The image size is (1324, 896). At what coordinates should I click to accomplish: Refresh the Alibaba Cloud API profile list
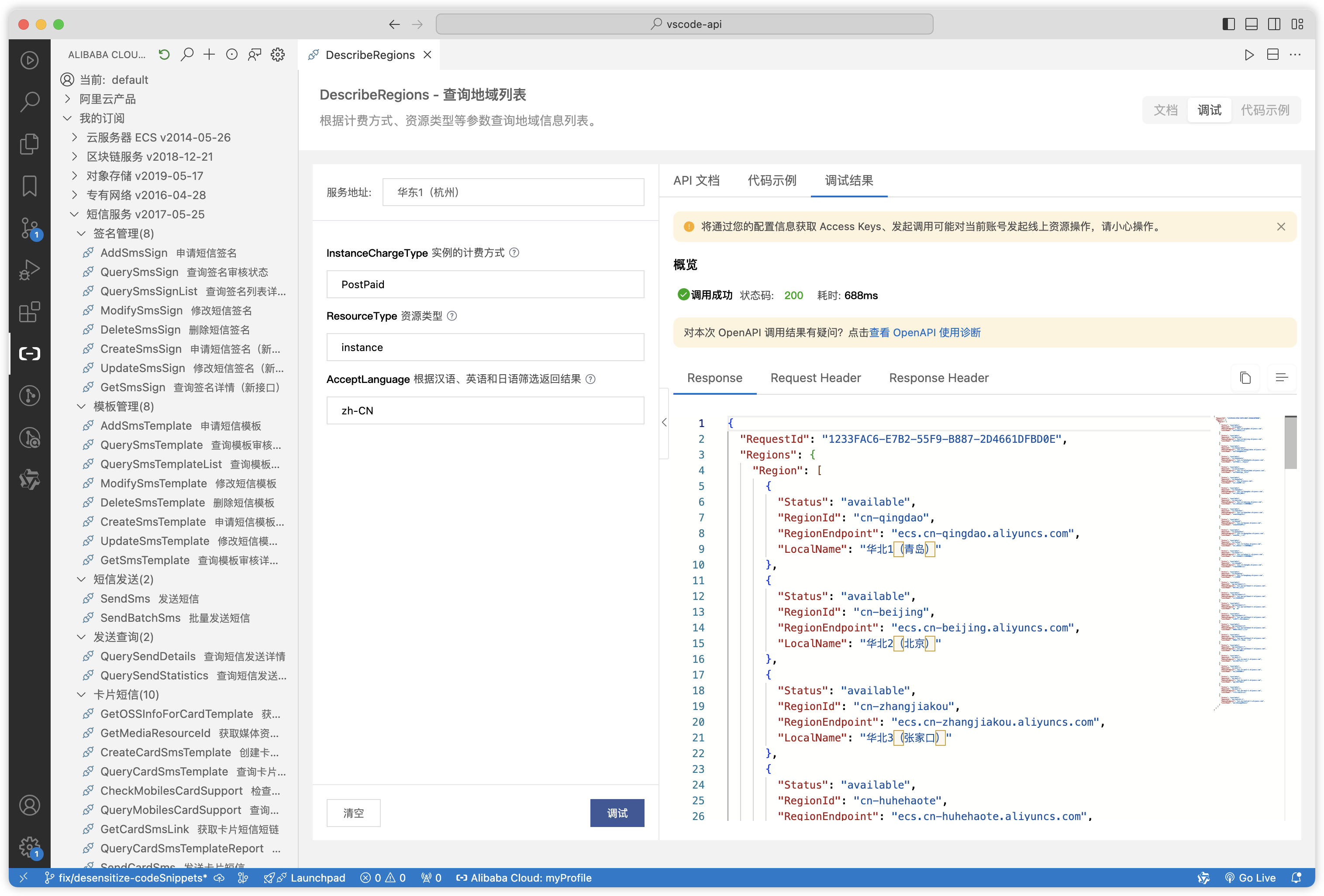(x=164, y=54)
